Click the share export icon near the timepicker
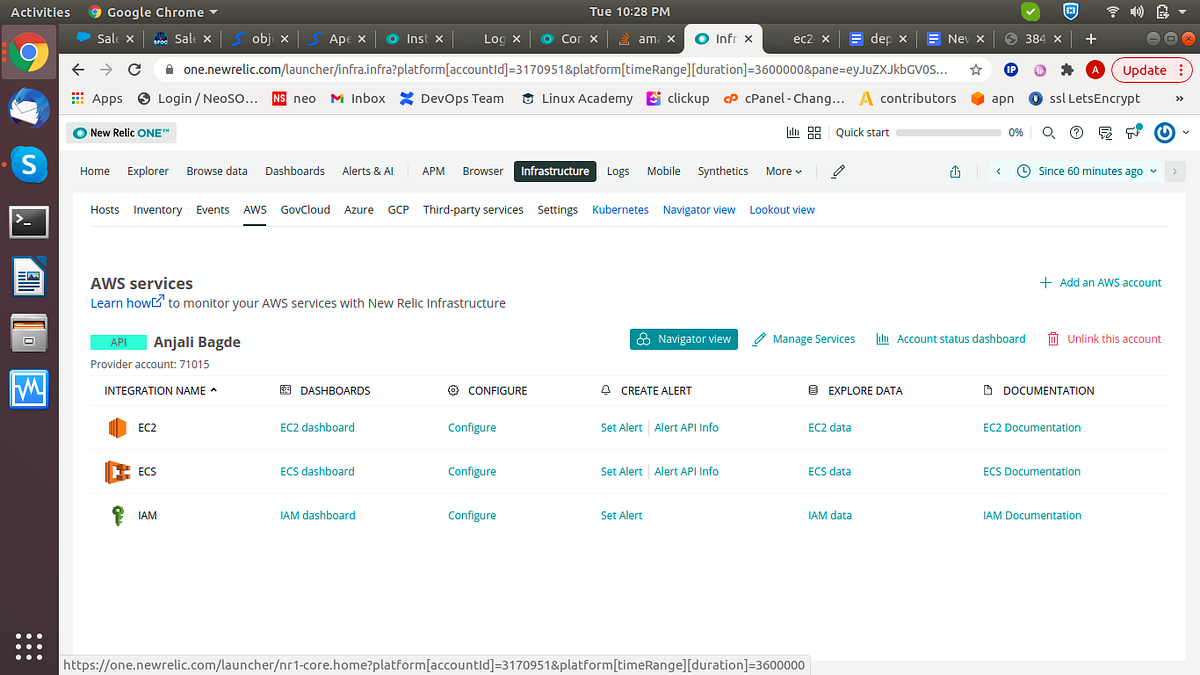Viewport: 1200px width, 675px height. [x=954, y=171]
